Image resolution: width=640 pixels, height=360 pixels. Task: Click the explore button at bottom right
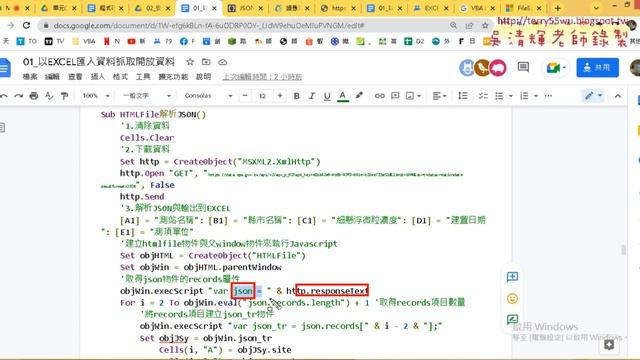coord(609,345)
